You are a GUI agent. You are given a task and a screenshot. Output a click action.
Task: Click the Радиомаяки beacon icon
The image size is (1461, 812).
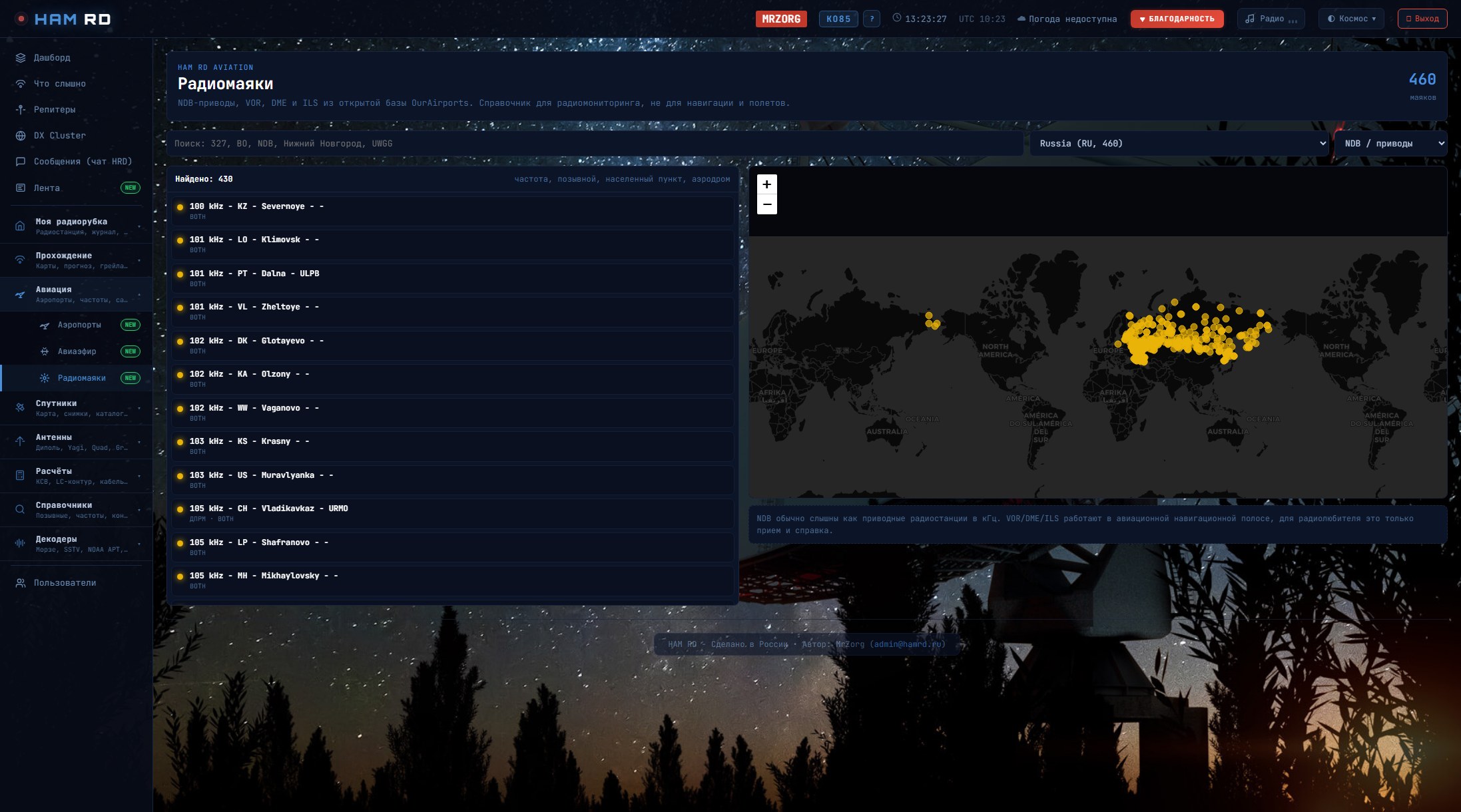coord(45,378)
